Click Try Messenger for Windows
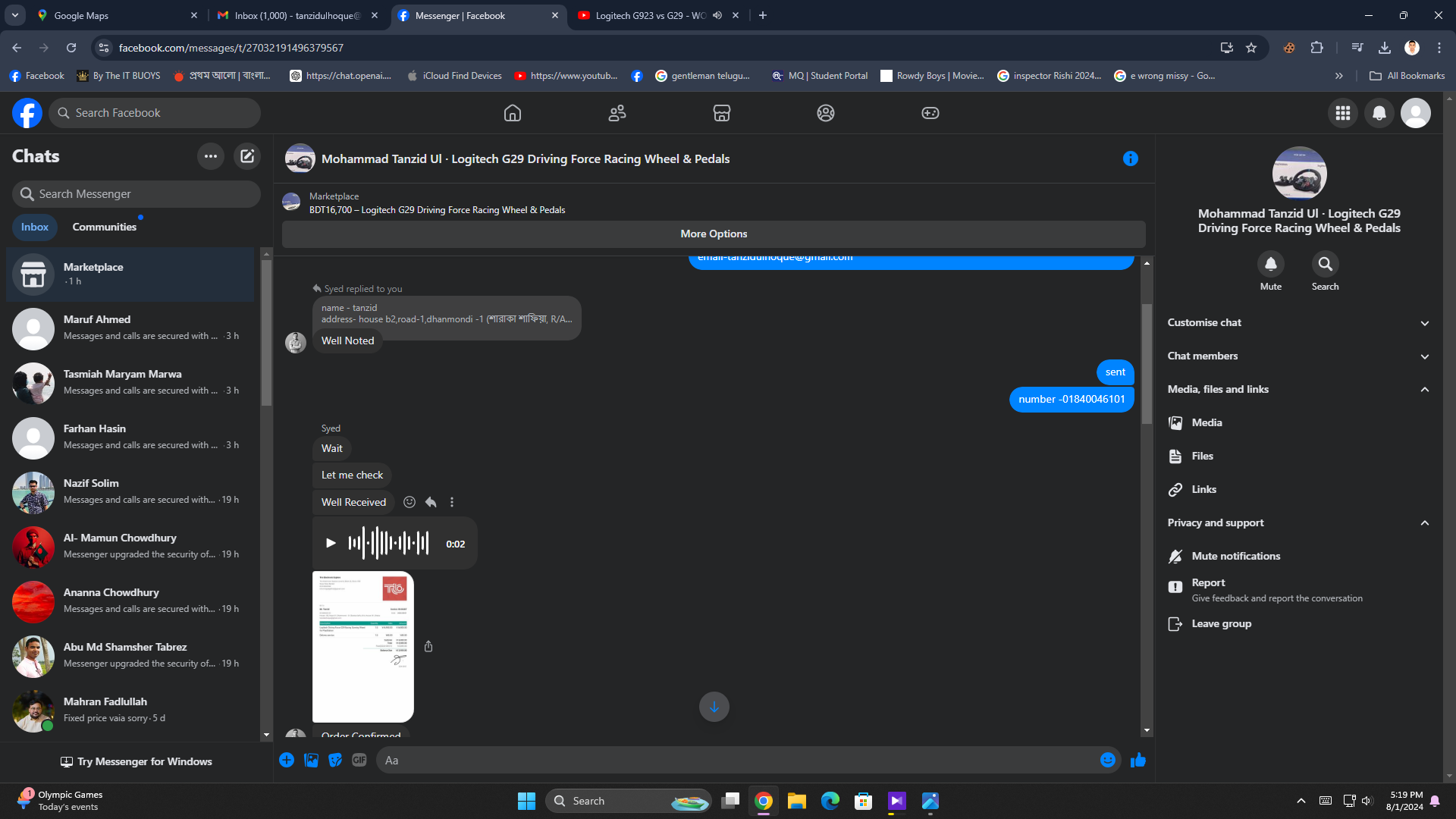Image resolution: width=1456 pixels, height=819 pixels. click(136, 762)
